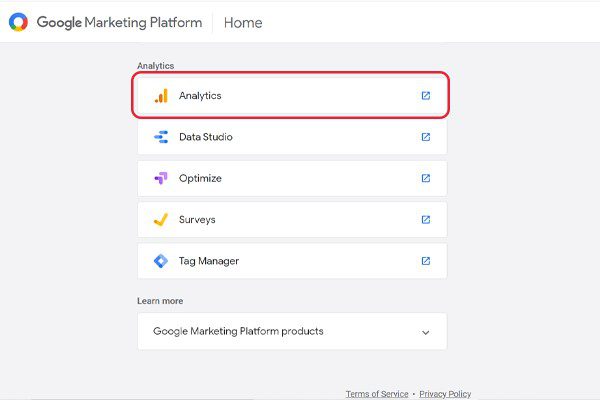This screenshot has height=400, width=600.
Task: Open Data Studio via its external link icon
Action: (426, 137)
